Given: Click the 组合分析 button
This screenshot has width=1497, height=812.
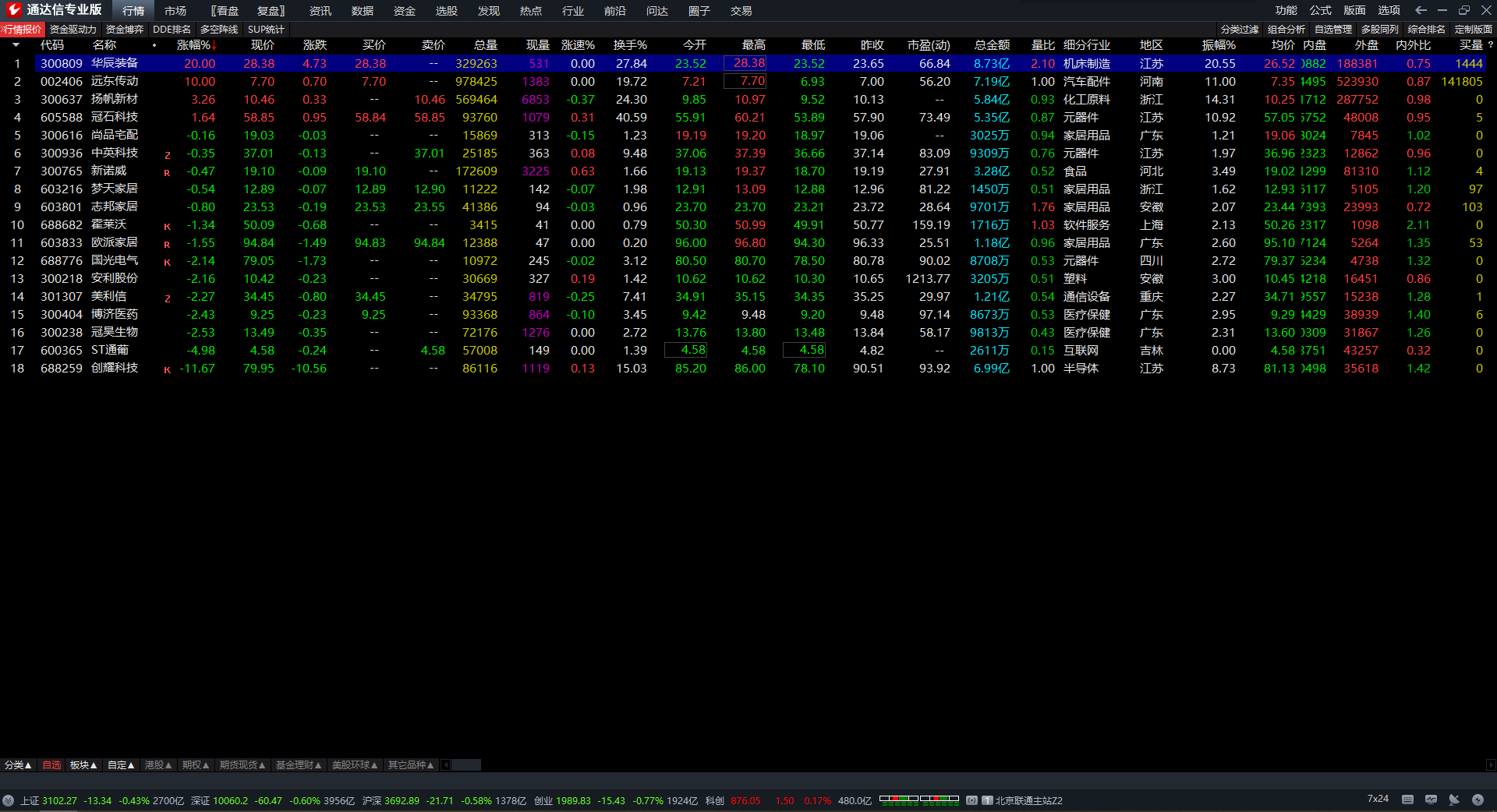Looking at the screenshot, I should (x=1286, y=29).
